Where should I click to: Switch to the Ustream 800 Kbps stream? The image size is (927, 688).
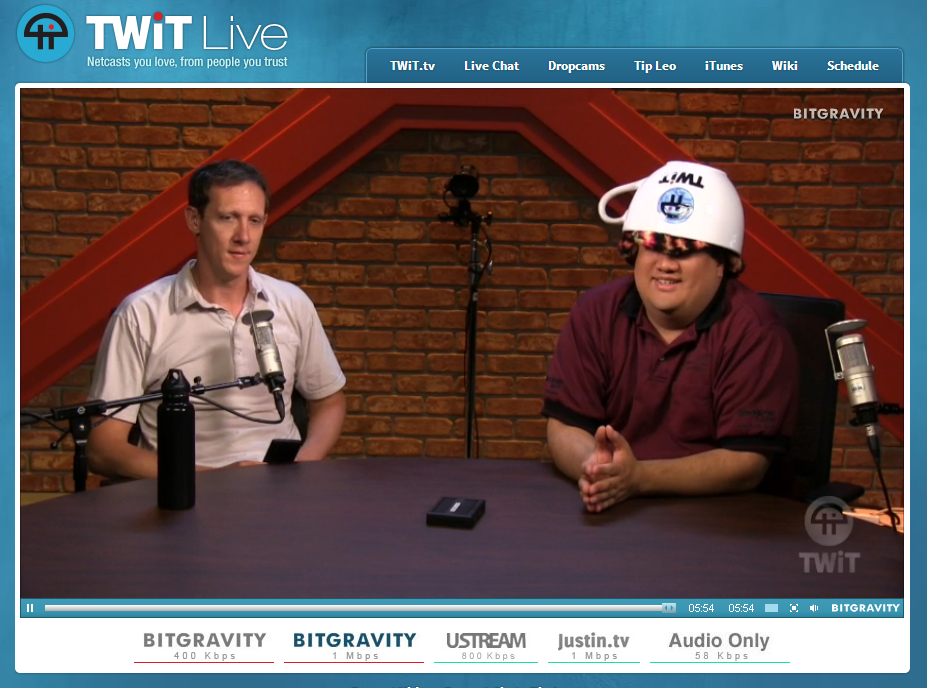(485, 645)
